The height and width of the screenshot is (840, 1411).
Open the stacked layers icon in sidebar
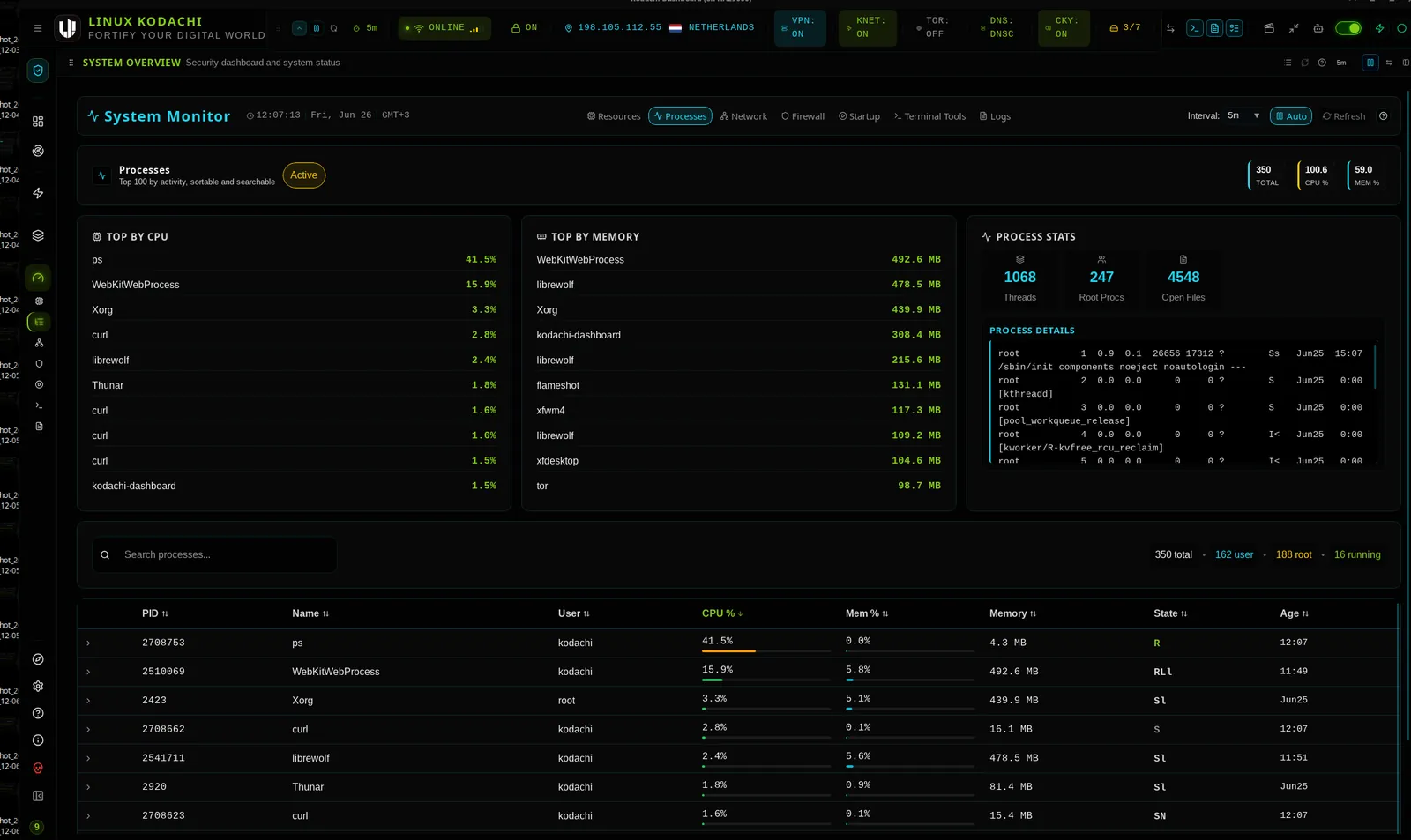point(38,235)
